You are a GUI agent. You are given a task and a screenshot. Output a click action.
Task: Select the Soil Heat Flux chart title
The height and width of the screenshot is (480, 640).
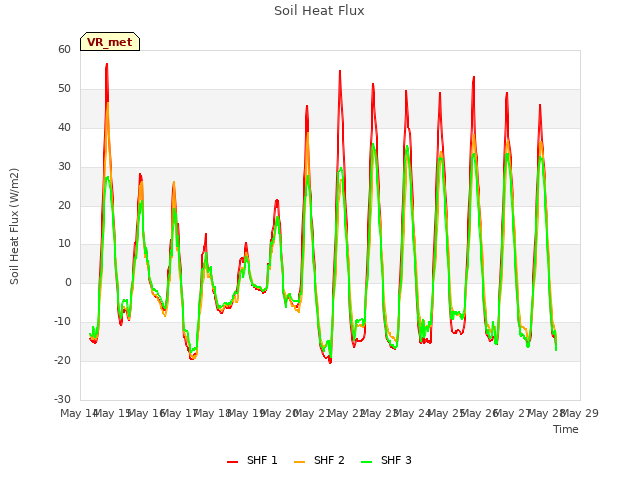click(x=319, y=11)
